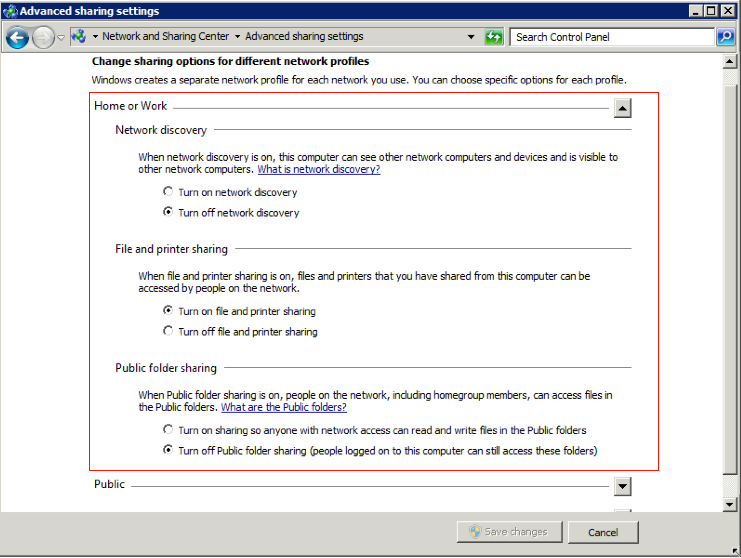The image size is (741, 558).
Task: Go to Network and Sharing Center breadcrumb
Action: coord(165,36)
